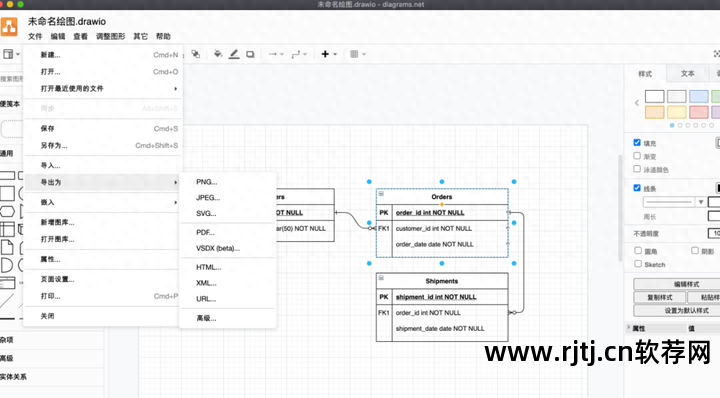This screenshot has height=398, width=720.
Task: Open dropdown arrow beside waypoints icon
Action: coord(305,54)
